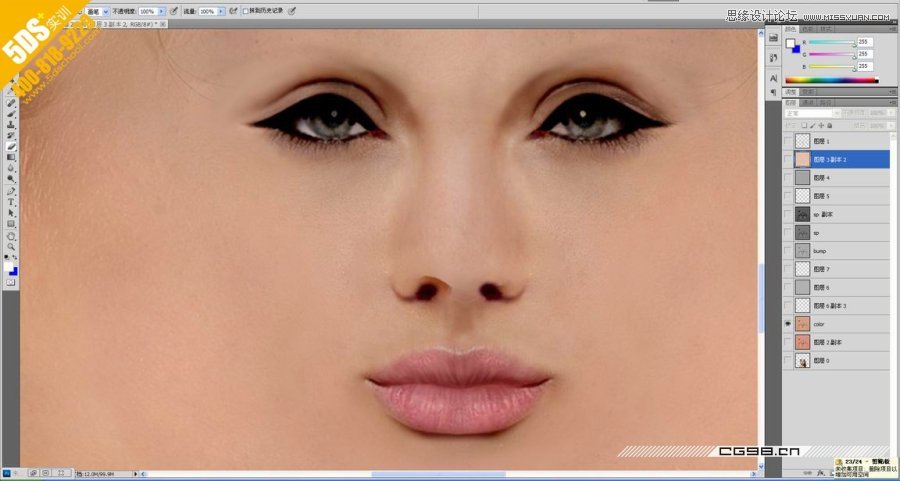
Task: Select the History Brush tool
Action: [11, 135]
